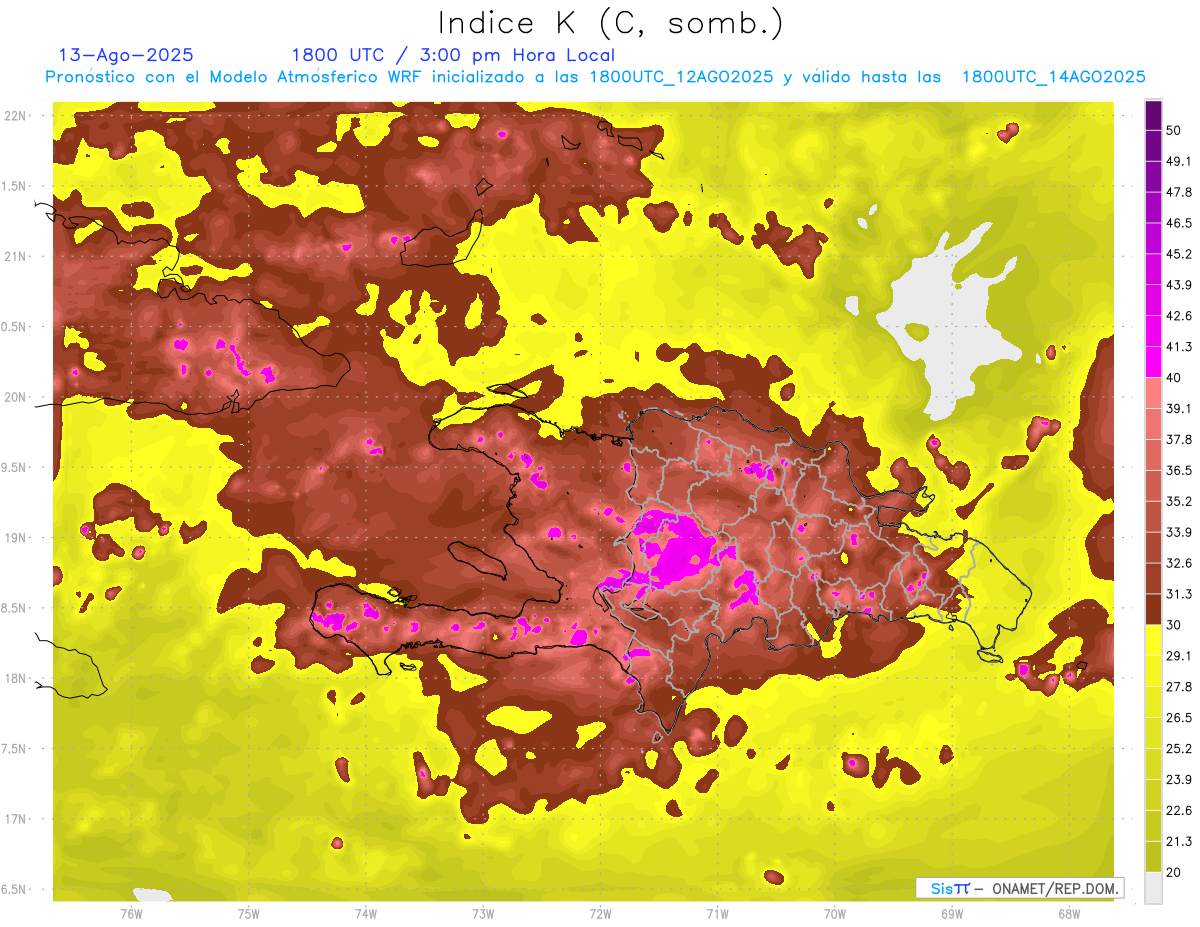Select the colorbar value "46.5"
1200x927 pixels.
pos(1179,224)
